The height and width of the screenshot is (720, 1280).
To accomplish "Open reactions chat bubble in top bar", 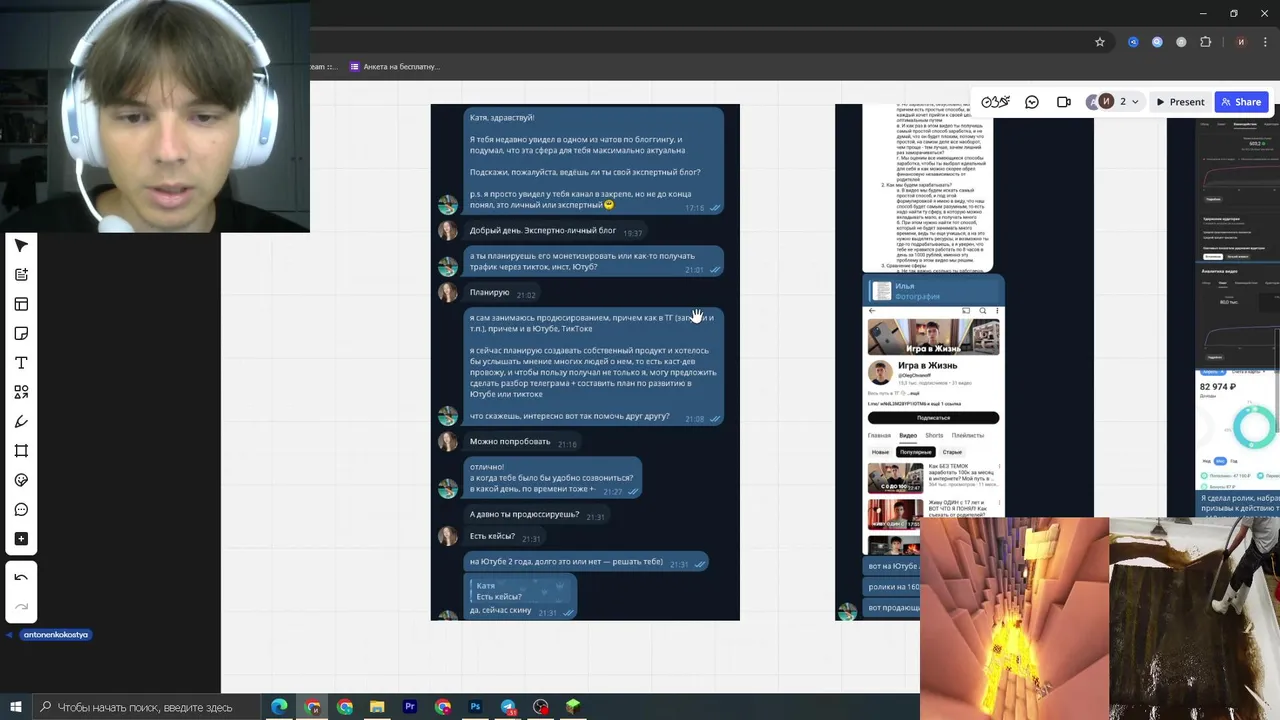I will tap(1032, 102).
